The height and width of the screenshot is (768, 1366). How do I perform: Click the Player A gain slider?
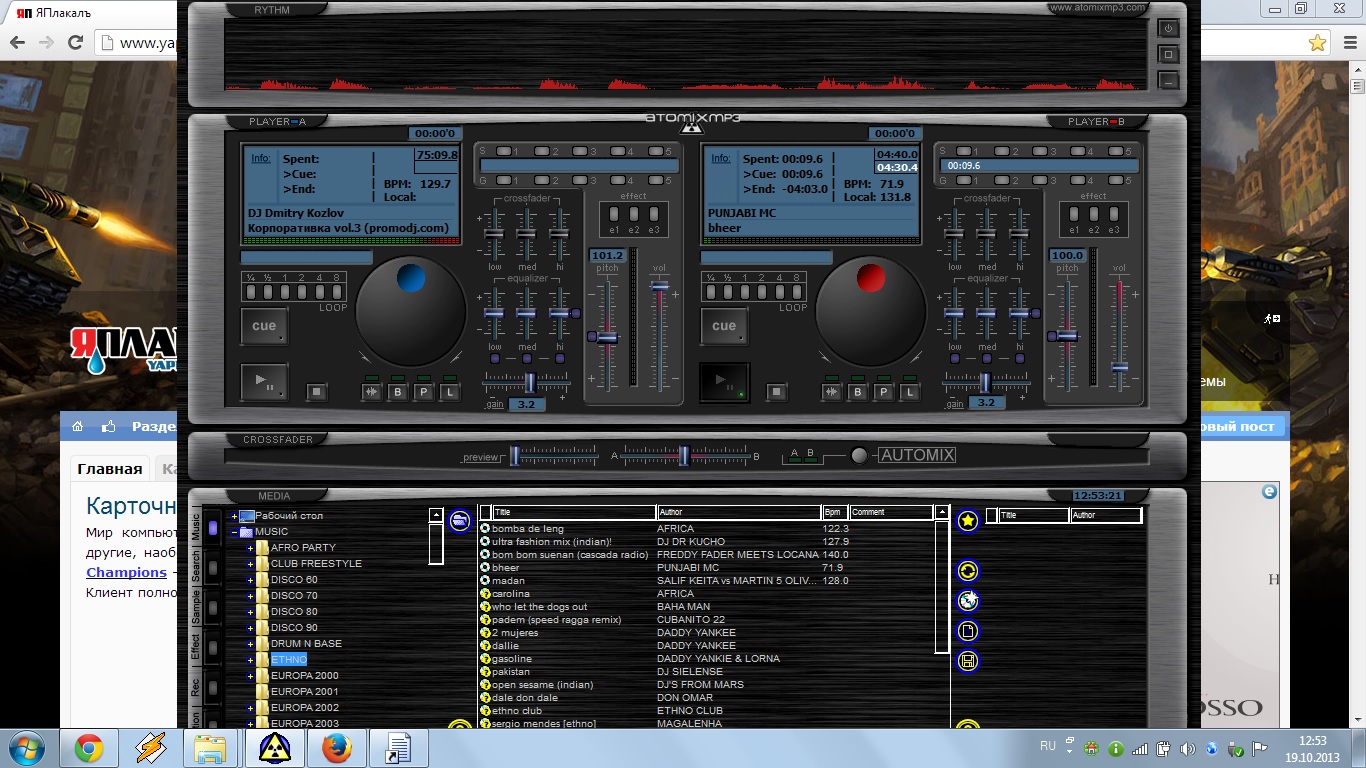(x=531, y=382)
